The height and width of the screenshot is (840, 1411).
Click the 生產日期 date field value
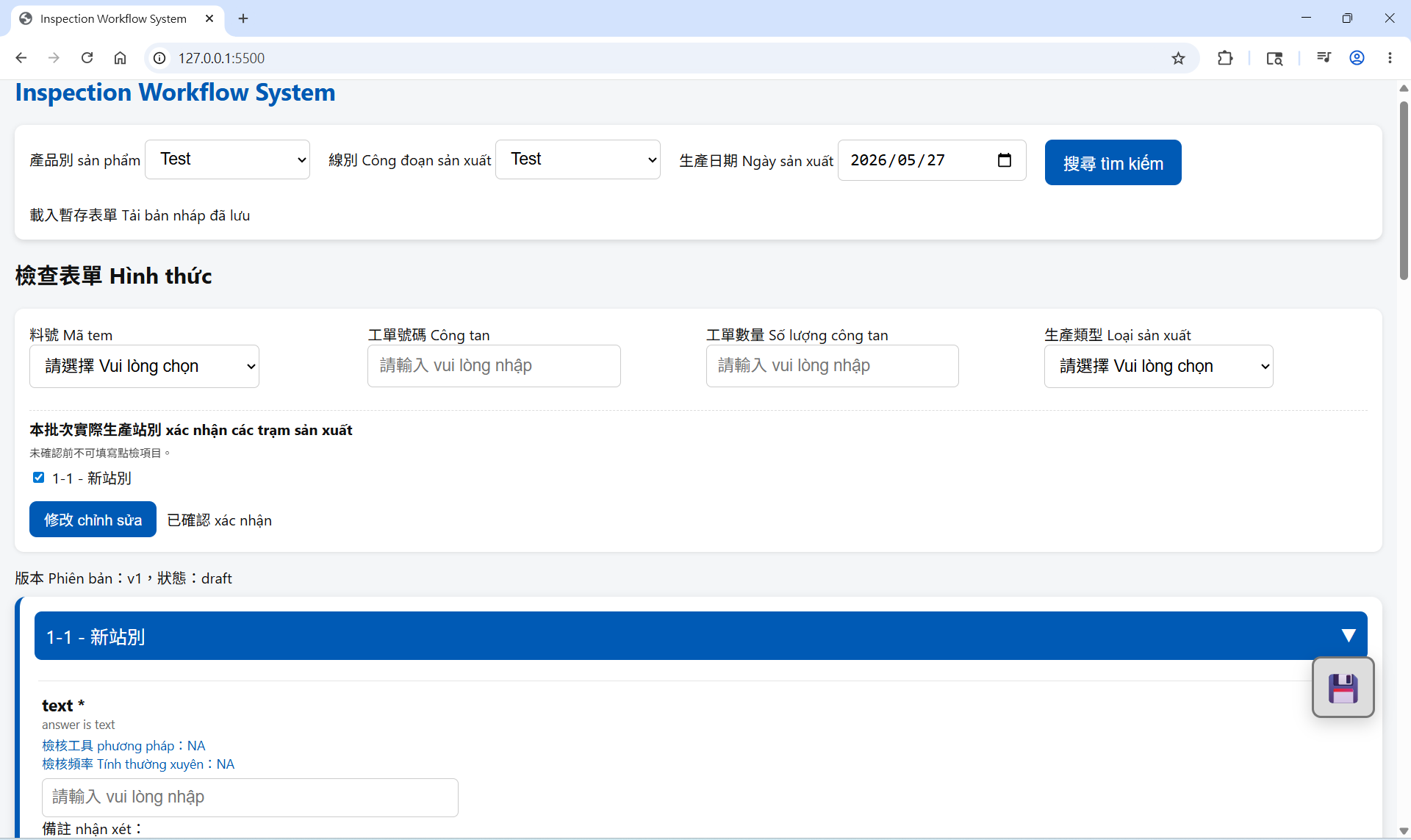(x=897, y=160)
